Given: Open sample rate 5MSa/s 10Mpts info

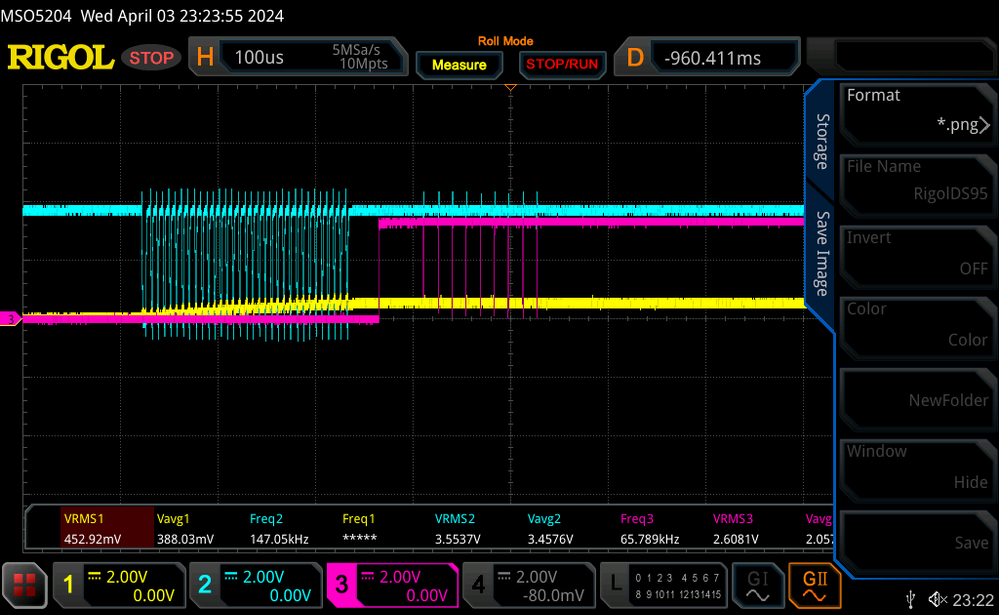Looking at the screenshot, I should click(x=359, y=57).
